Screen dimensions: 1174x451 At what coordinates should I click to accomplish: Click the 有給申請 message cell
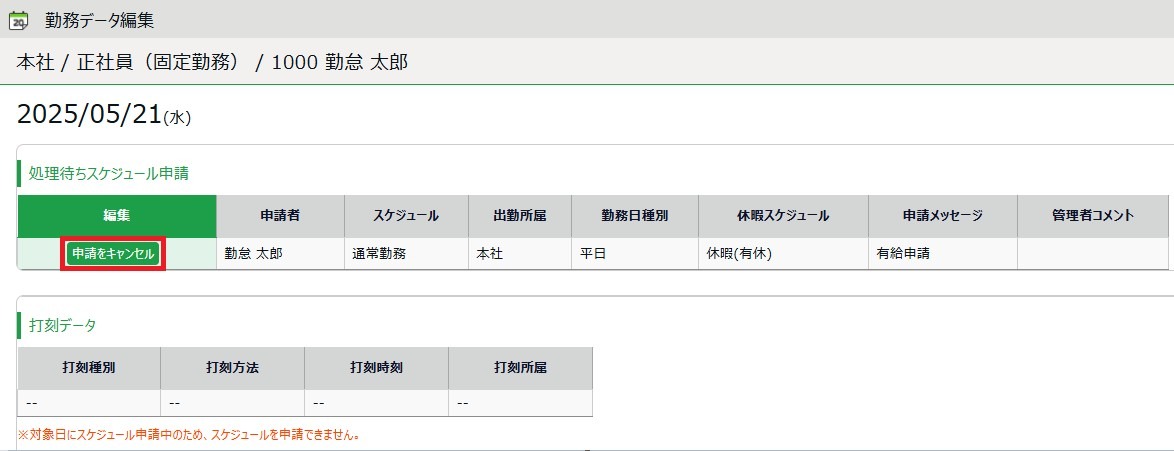point(902,254)
